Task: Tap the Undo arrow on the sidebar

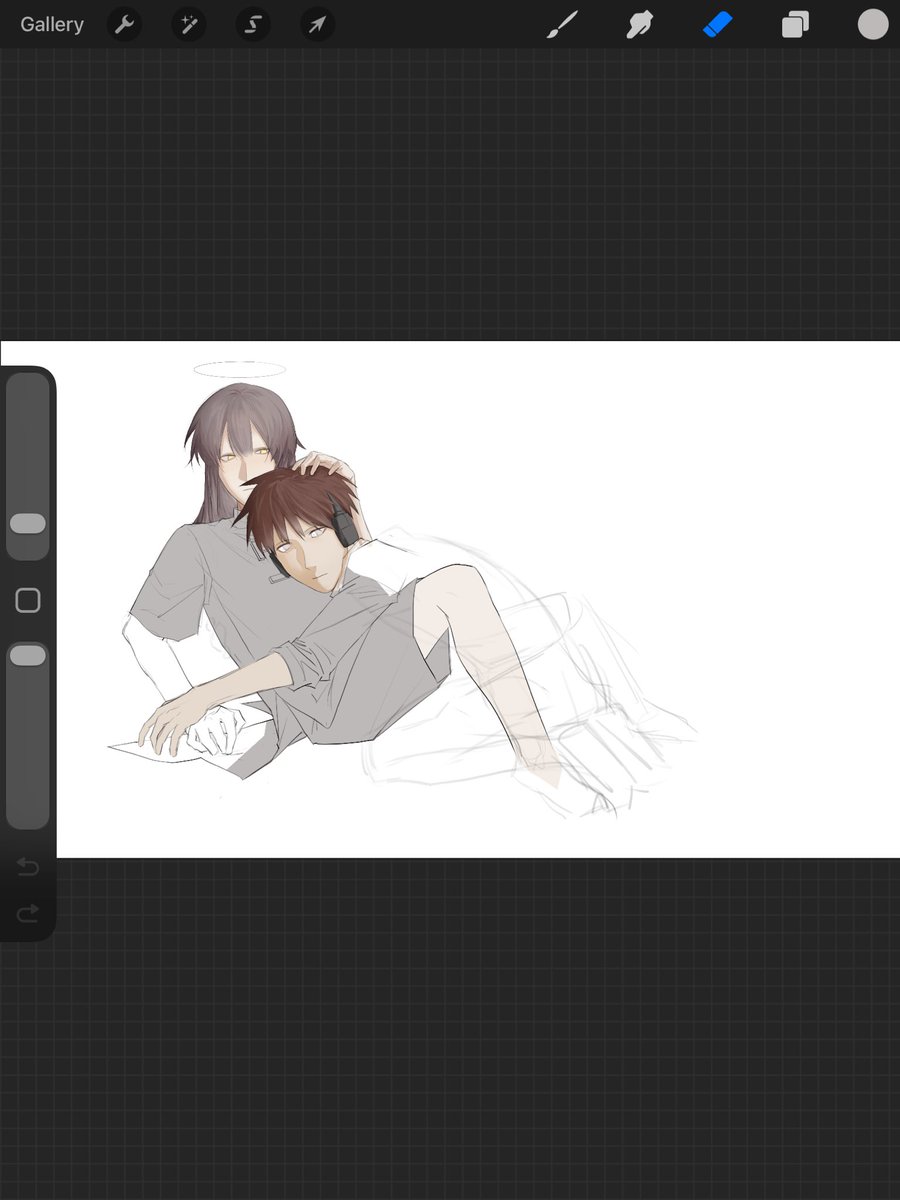Action: click(28, 867)
